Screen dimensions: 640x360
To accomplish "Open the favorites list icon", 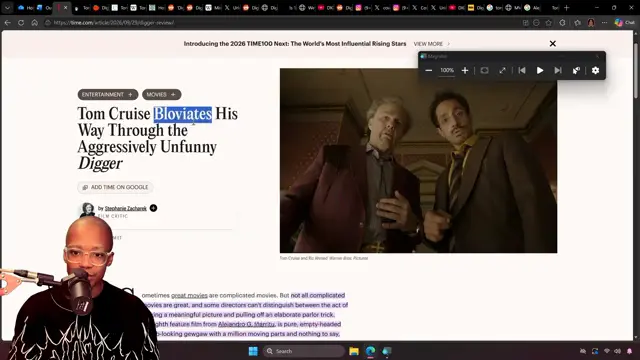I will tap(577, 23).
